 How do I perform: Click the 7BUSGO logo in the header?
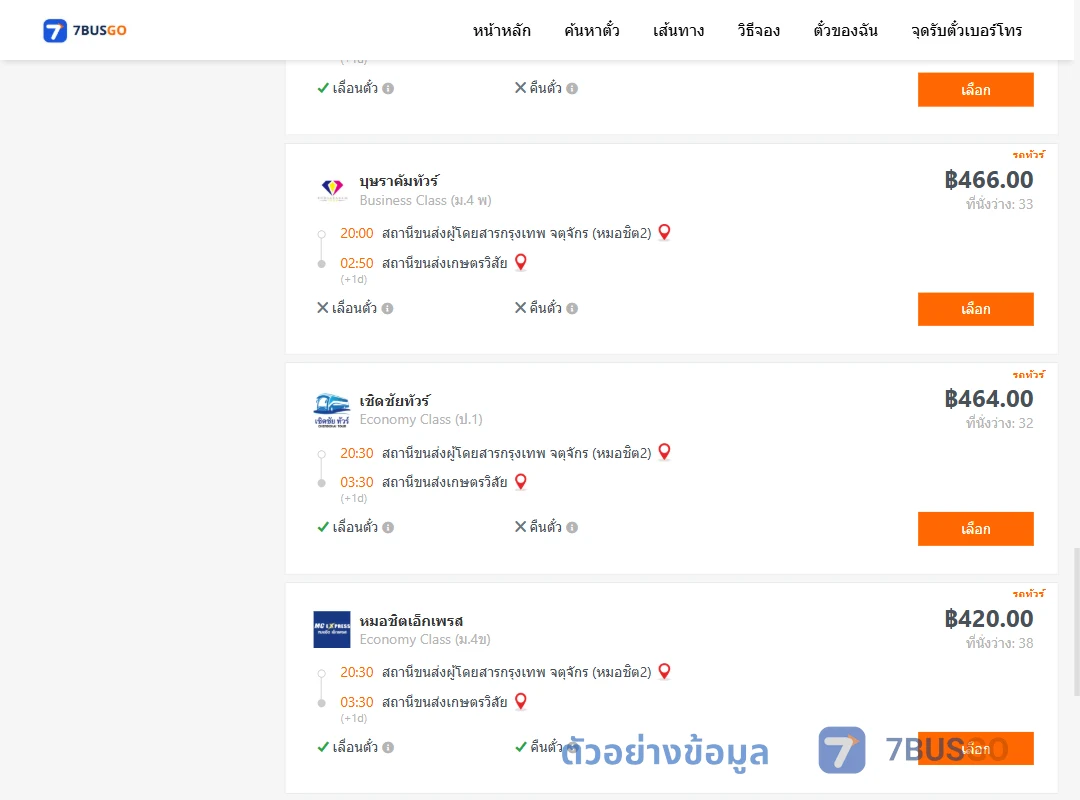pyautogui.click(x=85, y=30)
